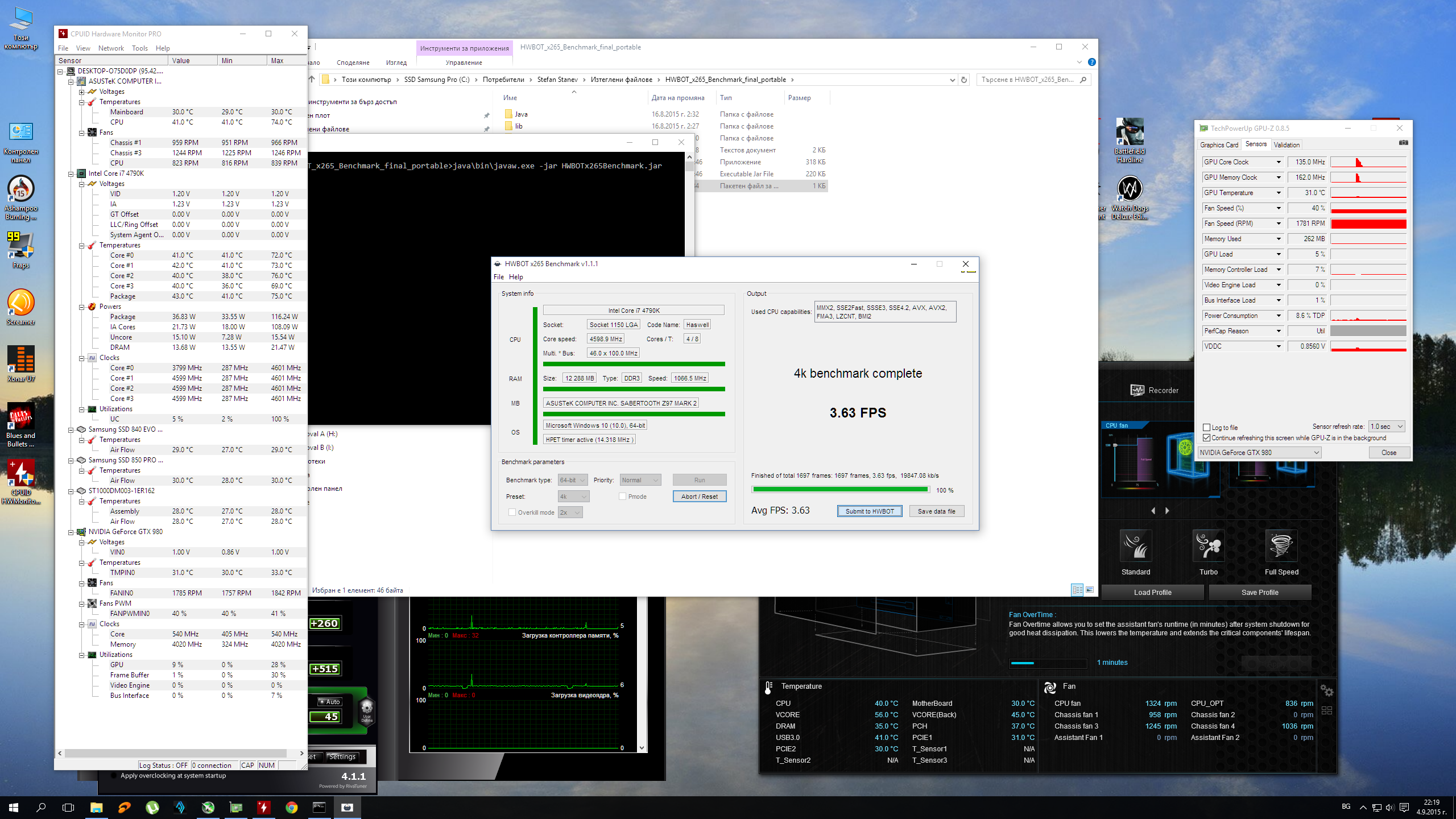Open Blues and Bullets desktop icon
1456x819 pixels.
pos(21,424)
